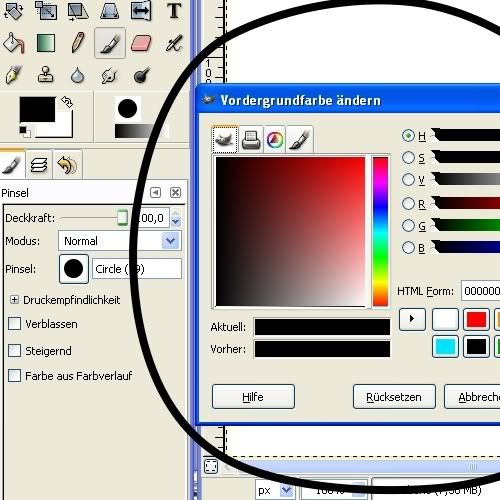Check the Steigernd option
The height and width of the screenshot is (500, 500).
[14, 350]
